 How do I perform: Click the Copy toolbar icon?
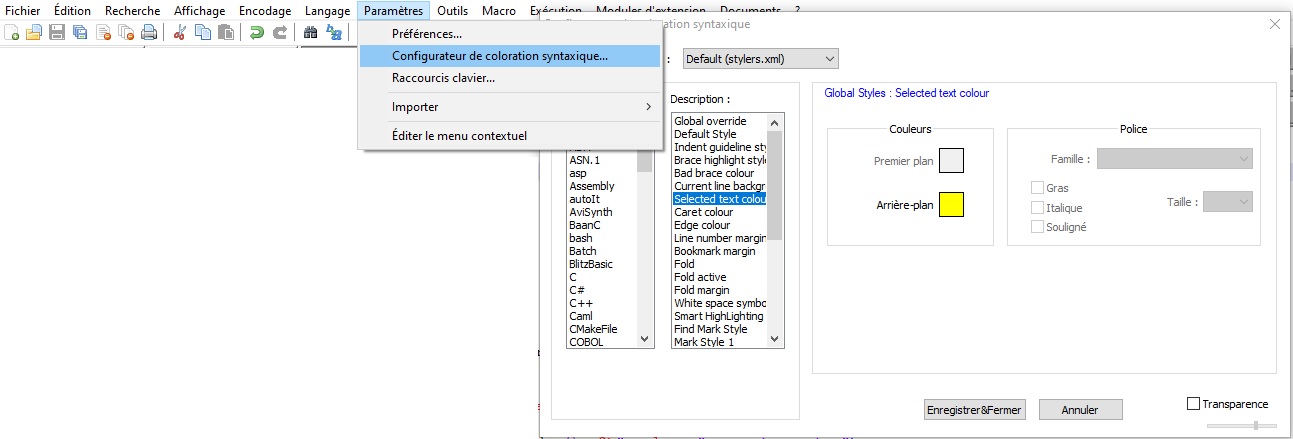(203, 33)
